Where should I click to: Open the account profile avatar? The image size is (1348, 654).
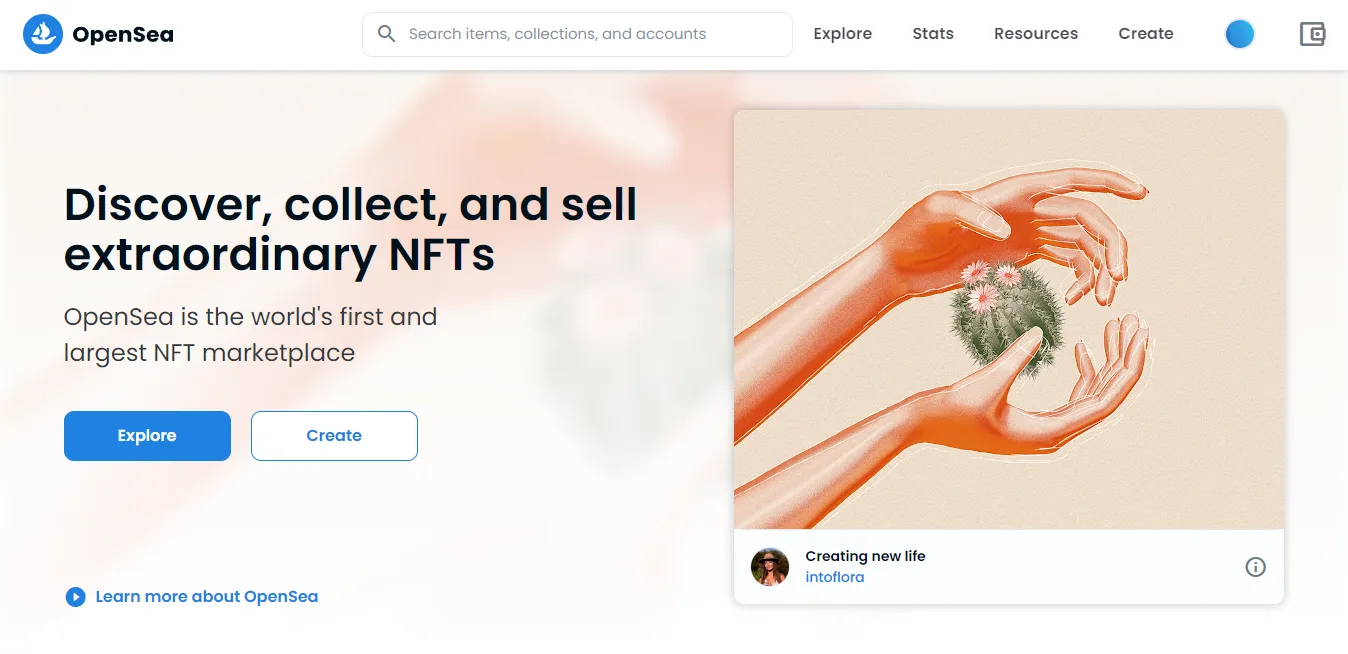click(1239, 34)
